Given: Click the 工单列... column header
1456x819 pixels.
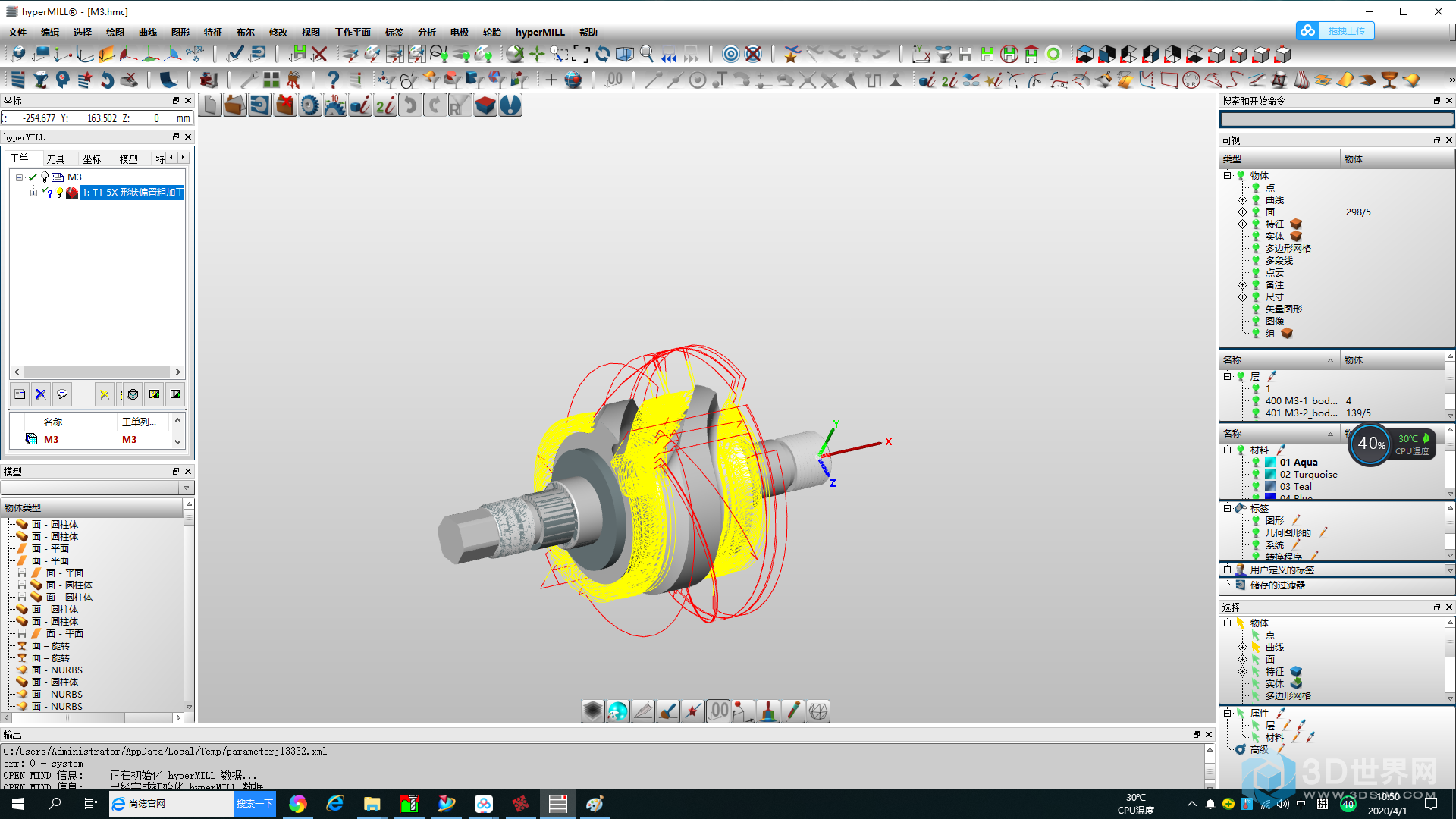Looking at the screenshot, I should (140, 422).
